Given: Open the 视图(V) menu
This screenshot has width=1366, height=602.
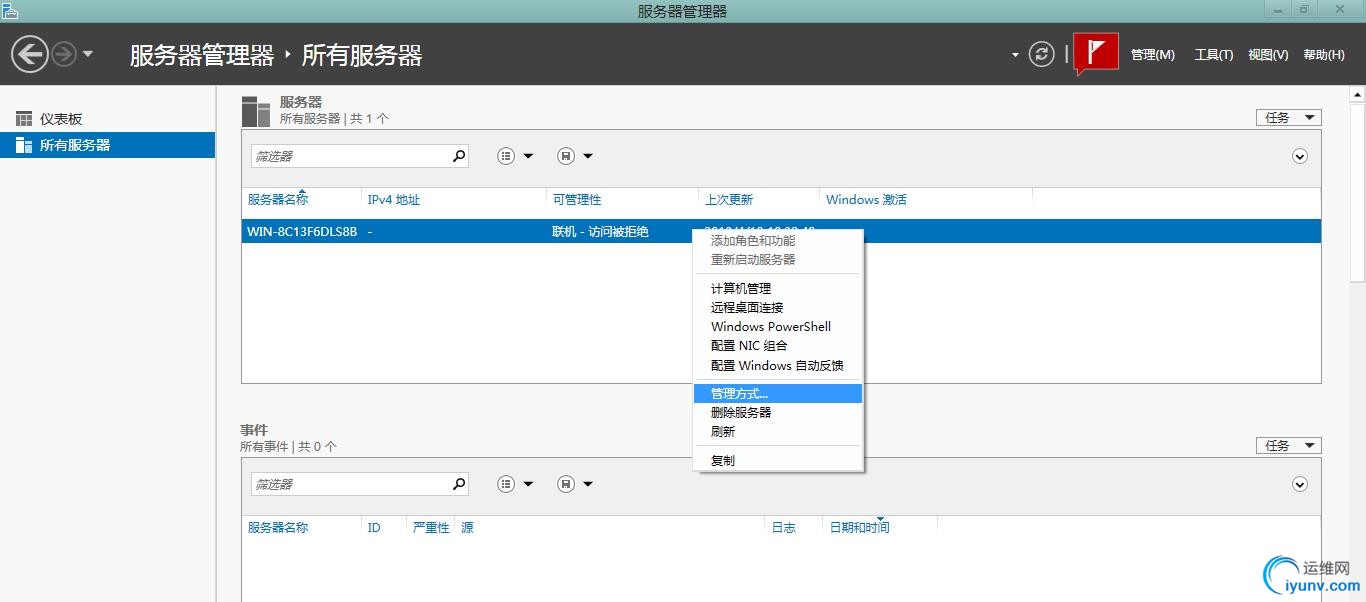Looking at the screenshot, I should click(1268, 55).
